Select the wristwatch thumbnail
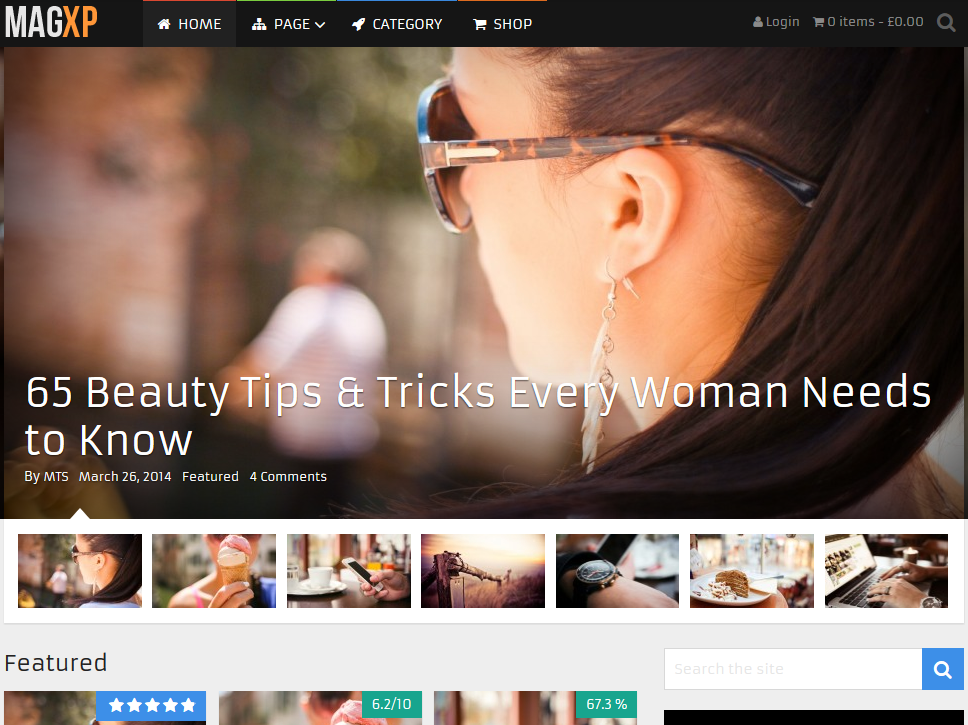The height and width of the screenshot is (725, 968). click(617, 571)
